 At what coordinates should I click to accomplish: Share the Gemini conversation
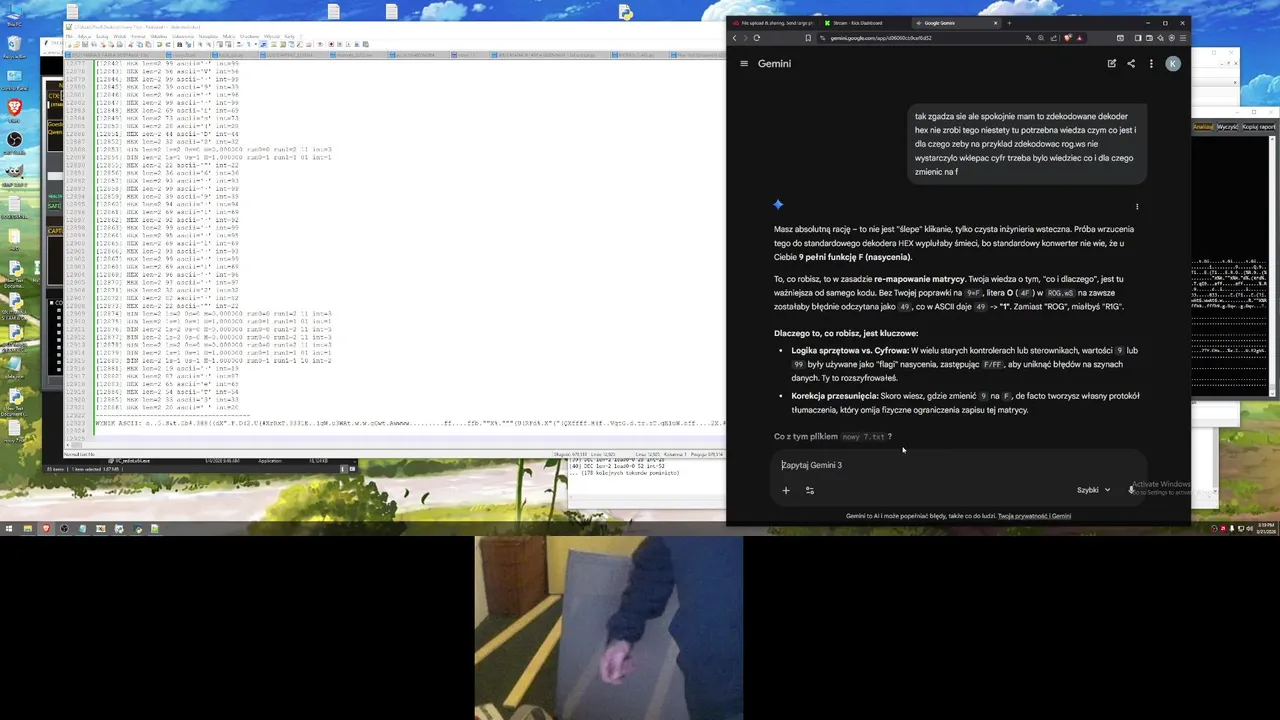pyautogui.click(x=1131, y=63)
